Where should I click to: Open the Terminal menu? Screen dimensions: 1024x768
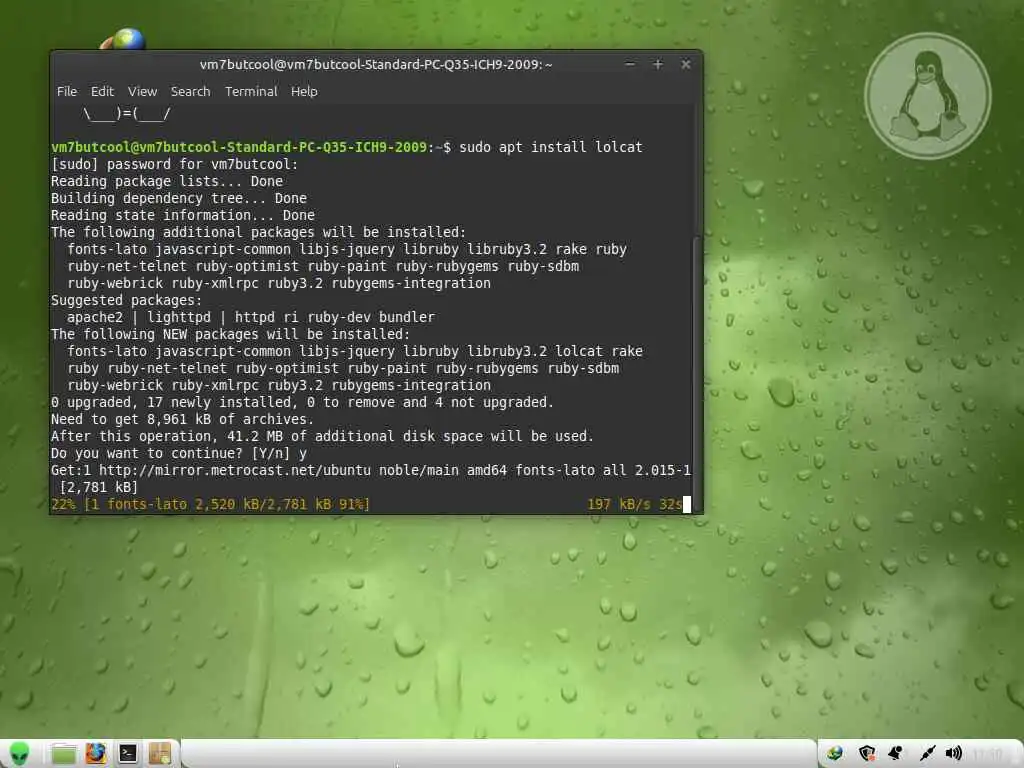pyautogui.click(x=251, y=91)
